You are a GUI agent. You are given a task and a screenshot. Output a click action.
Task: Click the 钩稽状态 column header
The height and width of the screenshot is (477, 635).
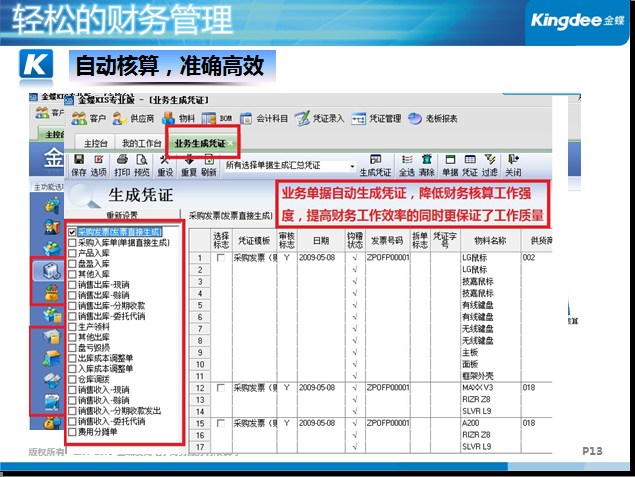355,241
